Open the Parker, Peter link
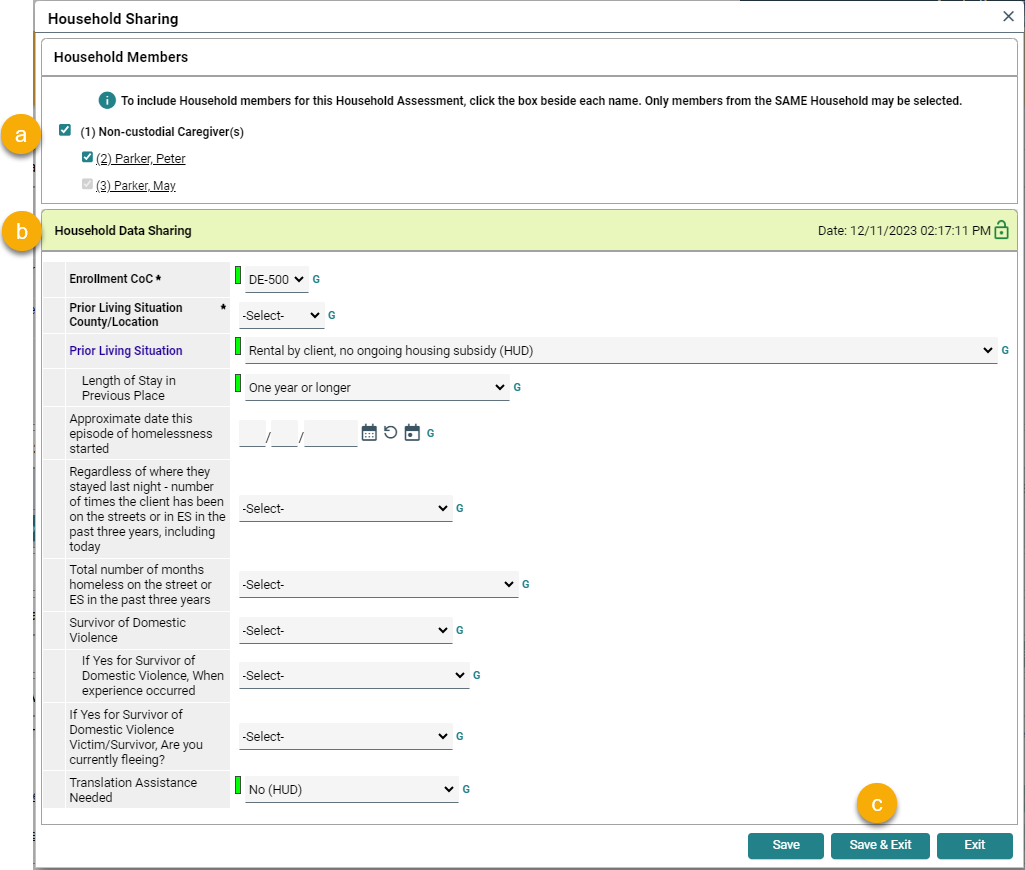The width and height of the screenshot is (1025, 870). (141, 158)
